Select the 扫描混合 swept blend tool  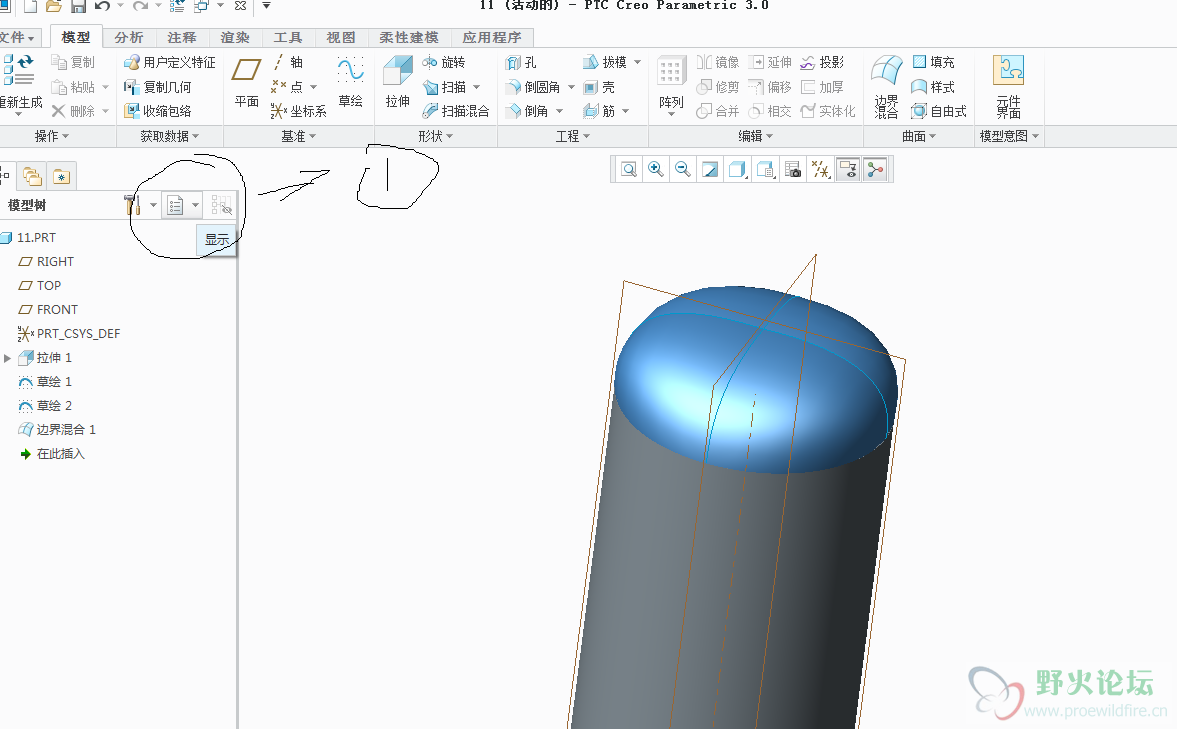click(456, 111)
